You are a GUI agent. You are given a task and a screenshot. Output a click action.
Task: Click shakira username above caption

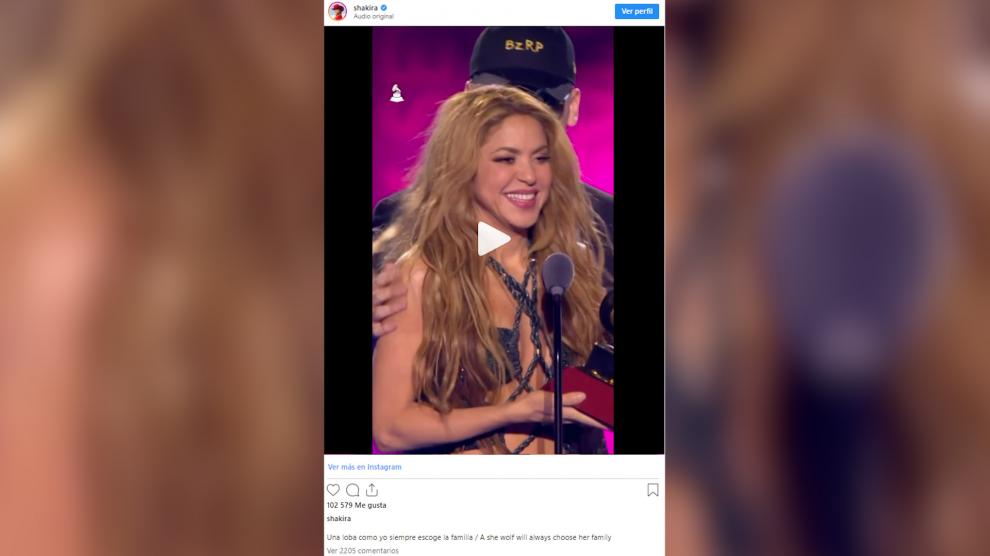point(338,519)
